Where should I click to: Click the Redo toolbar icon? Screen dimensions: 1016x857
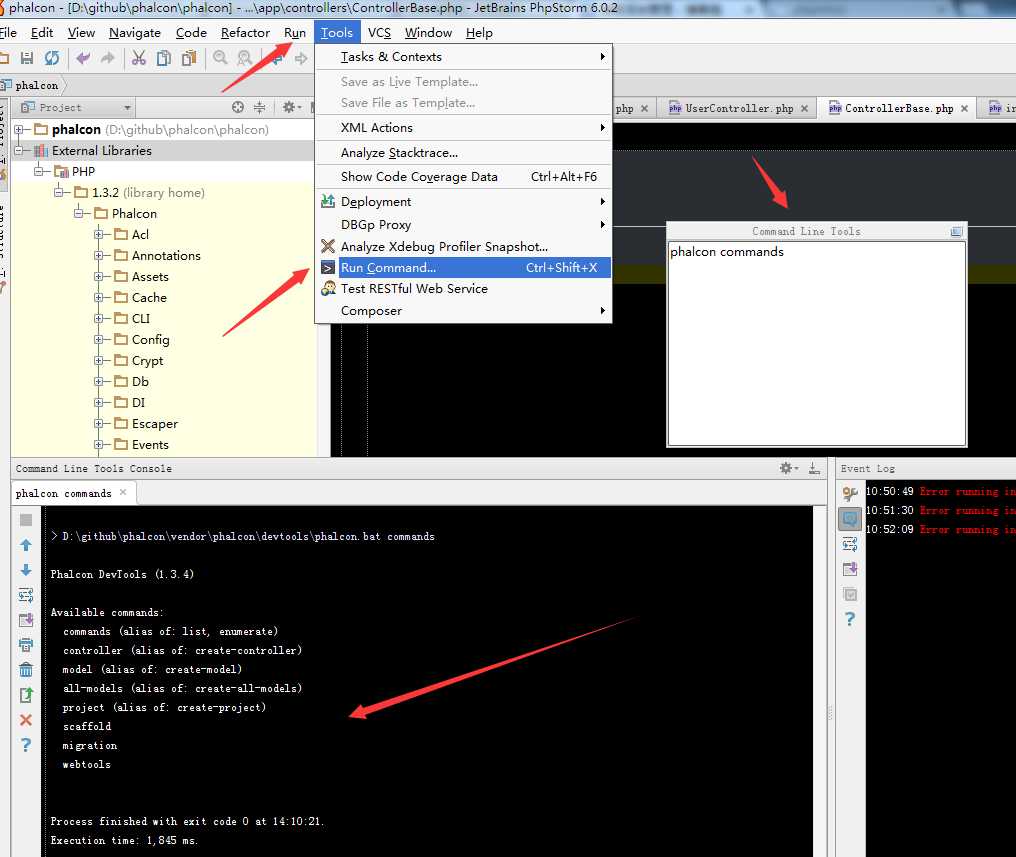point(108,58)
